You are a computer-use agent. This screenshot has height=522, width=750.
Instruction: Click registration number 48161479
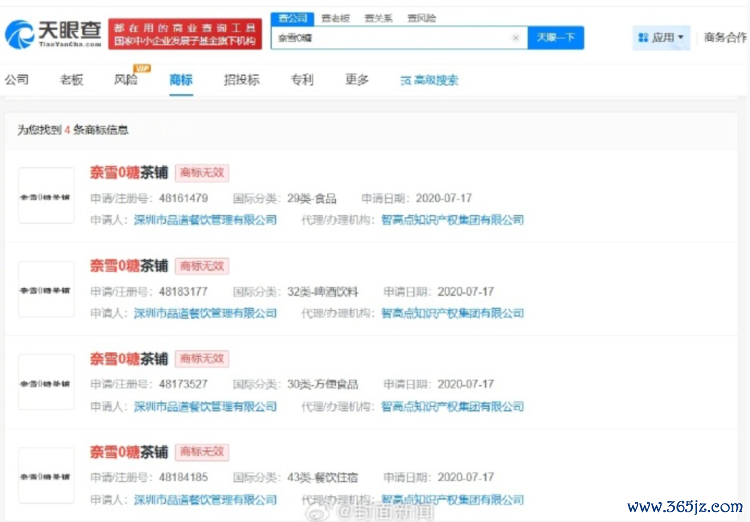pyautogui.click(x=183, y=198)
